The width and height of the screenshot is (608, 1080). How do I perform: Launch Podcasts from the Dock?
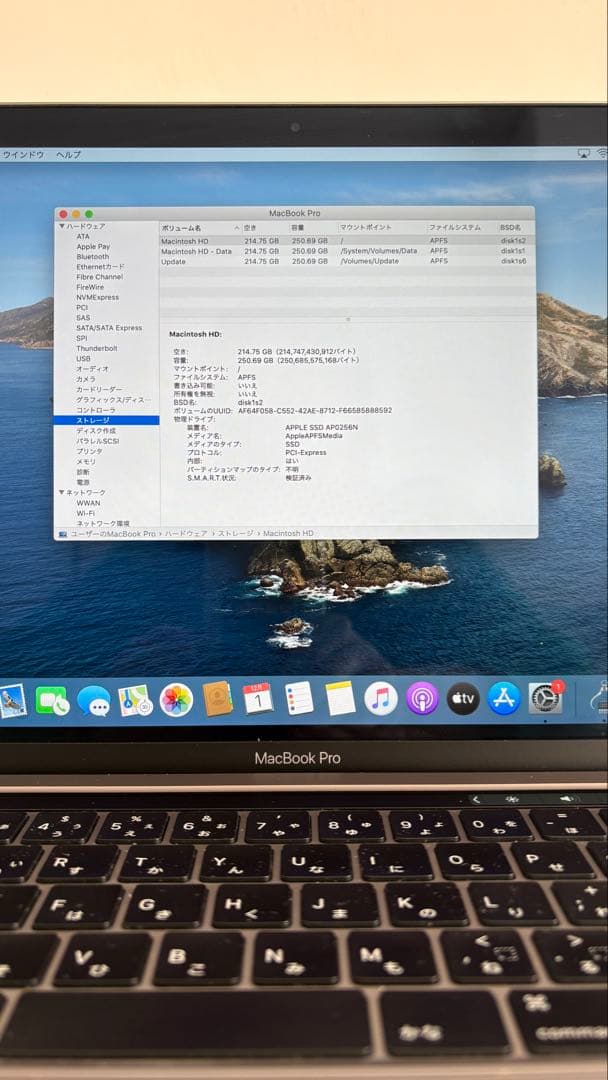[x=422, y=698]
